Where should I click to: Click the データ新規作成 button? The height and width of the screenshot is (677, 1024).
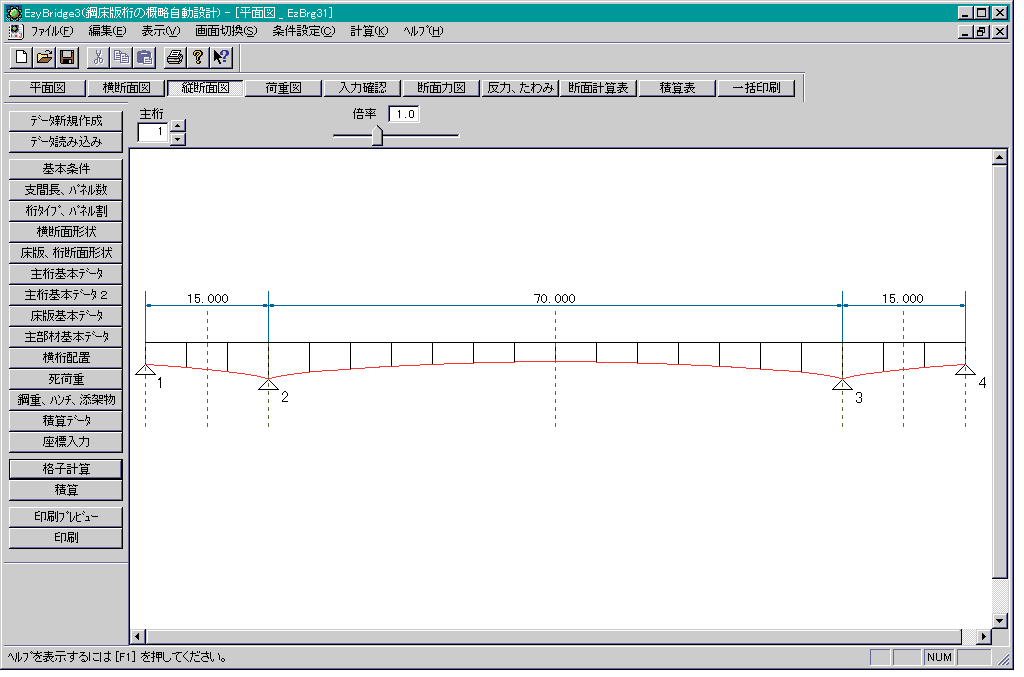click(66, 121)
